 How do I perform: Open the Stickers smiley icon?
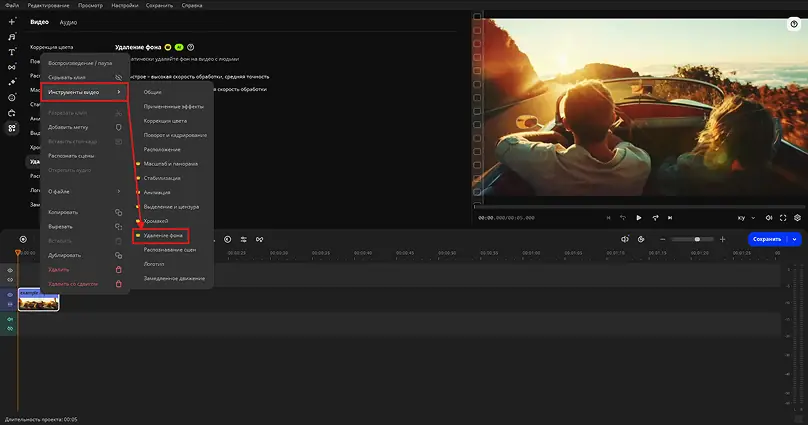[x=11, y=97]
